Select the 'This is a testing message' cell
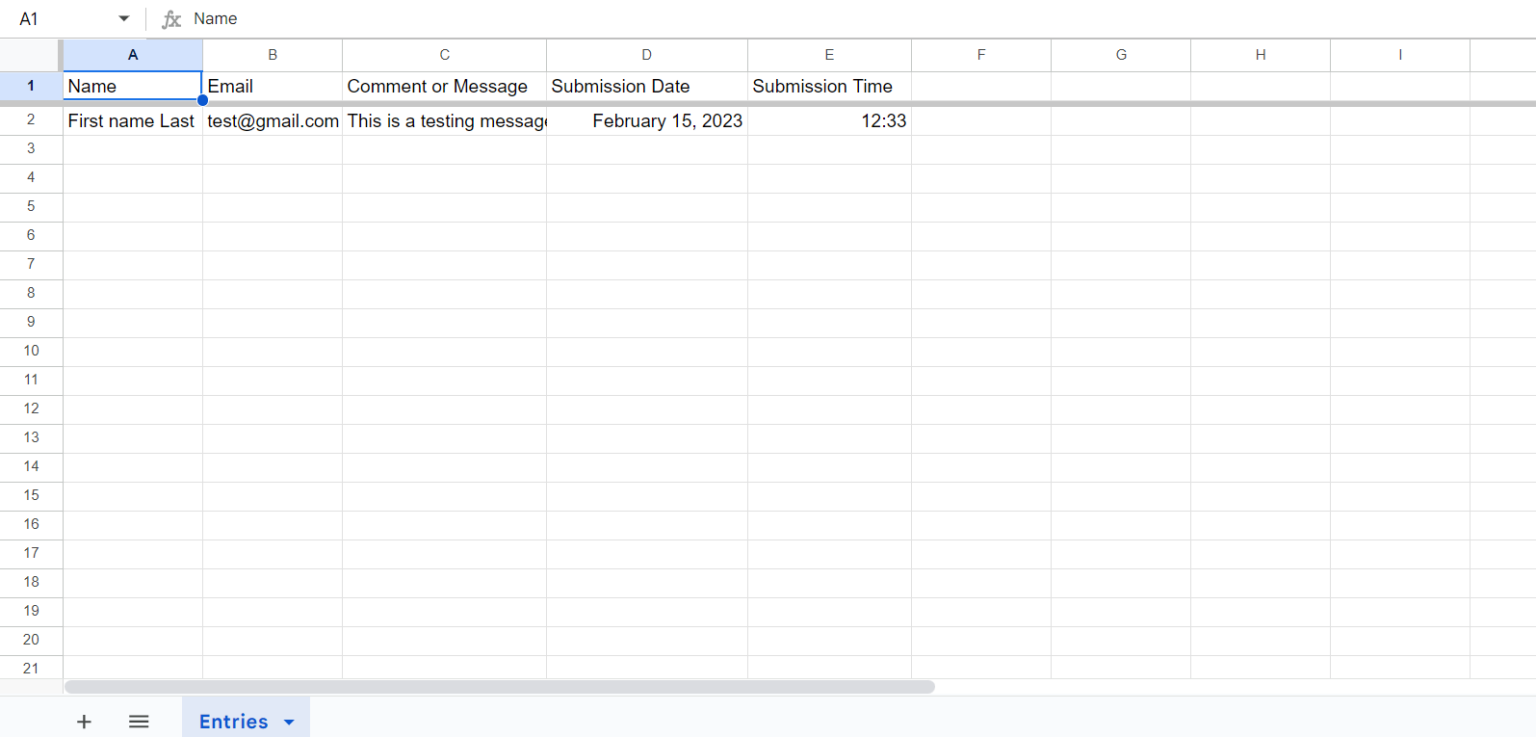The height and width of the screenshot is (737, 1536). [x=444, y=120]
